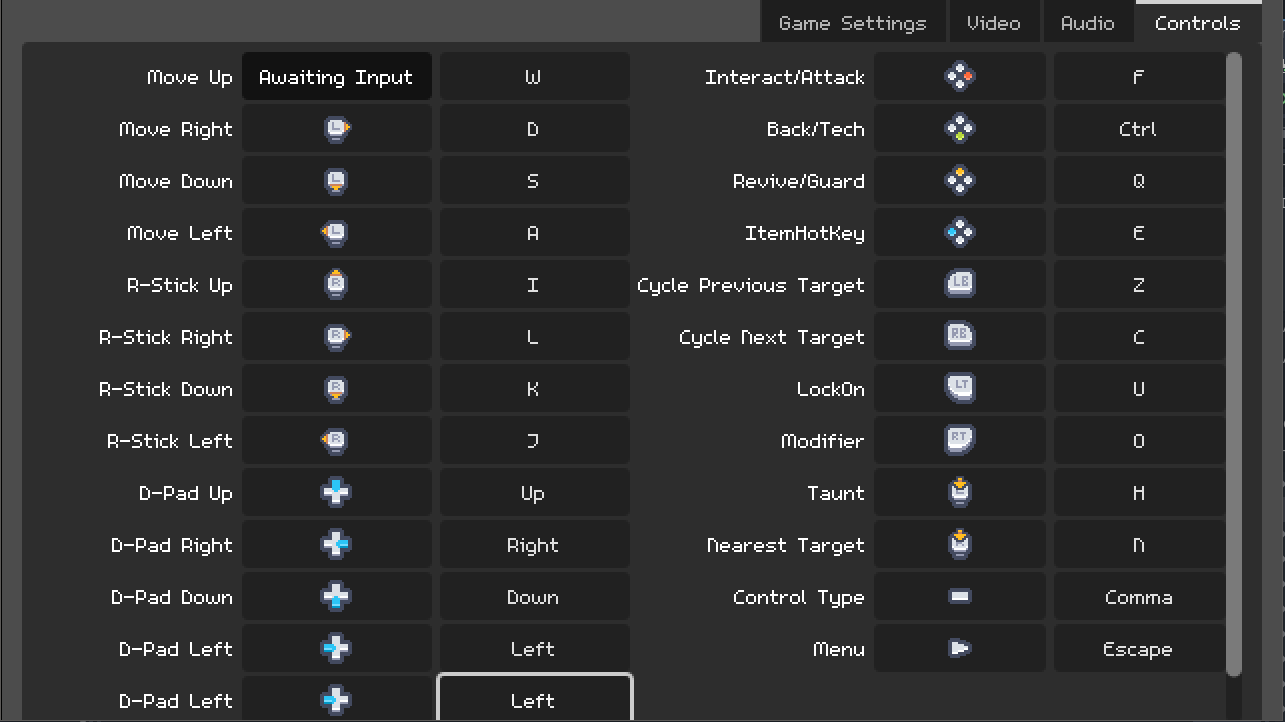Screen dimensions: 1285x722
Task: Click the Interact/Attack face button icon
Action: (x=959, y=77)
